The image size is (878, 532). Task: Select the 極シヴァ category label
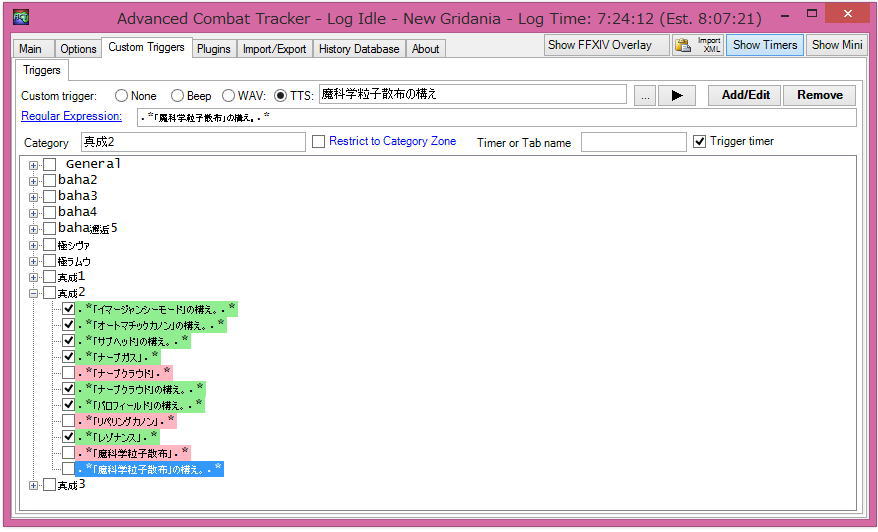click(73, 245)
